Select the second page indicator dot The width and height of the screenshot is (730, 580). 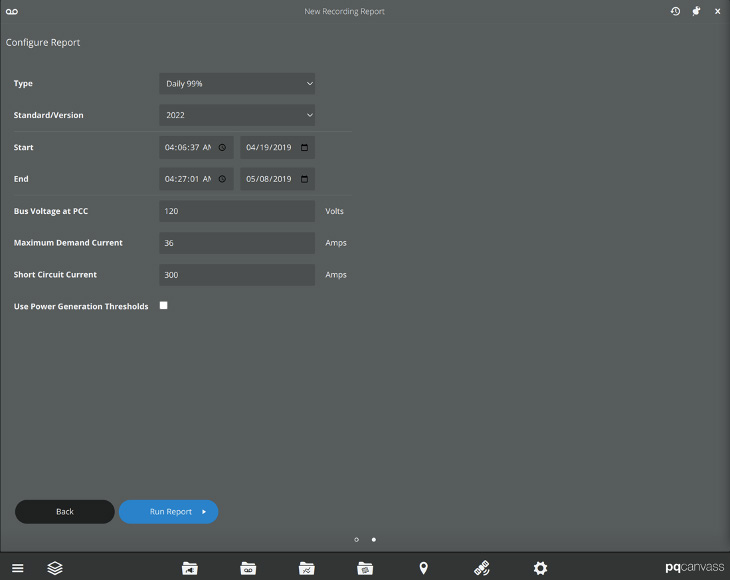(374, 540)
